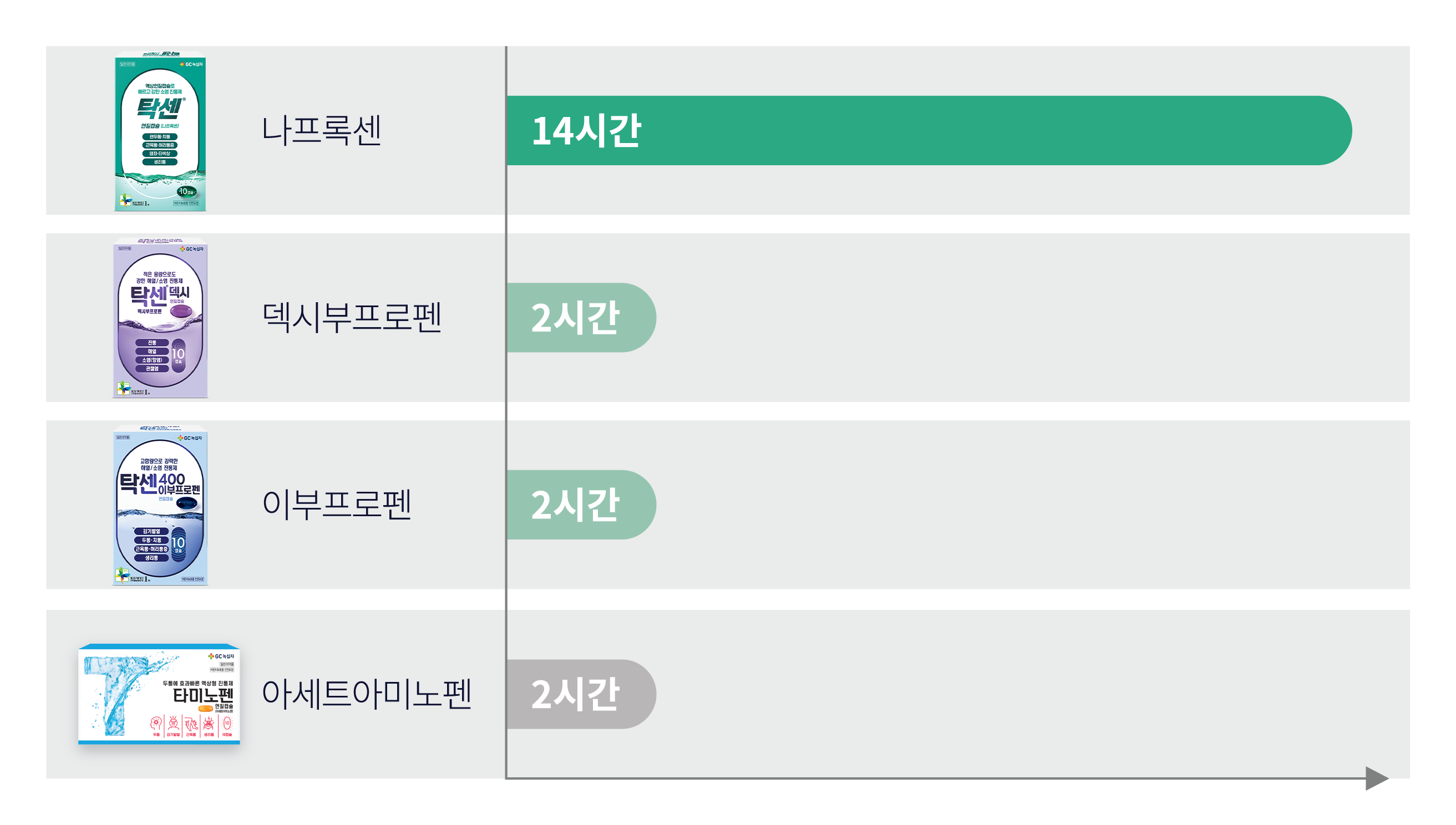The height and width of the screenshot is (825, 1456).
Task: Click the 나프록센 label
Action: pos(321,130)
